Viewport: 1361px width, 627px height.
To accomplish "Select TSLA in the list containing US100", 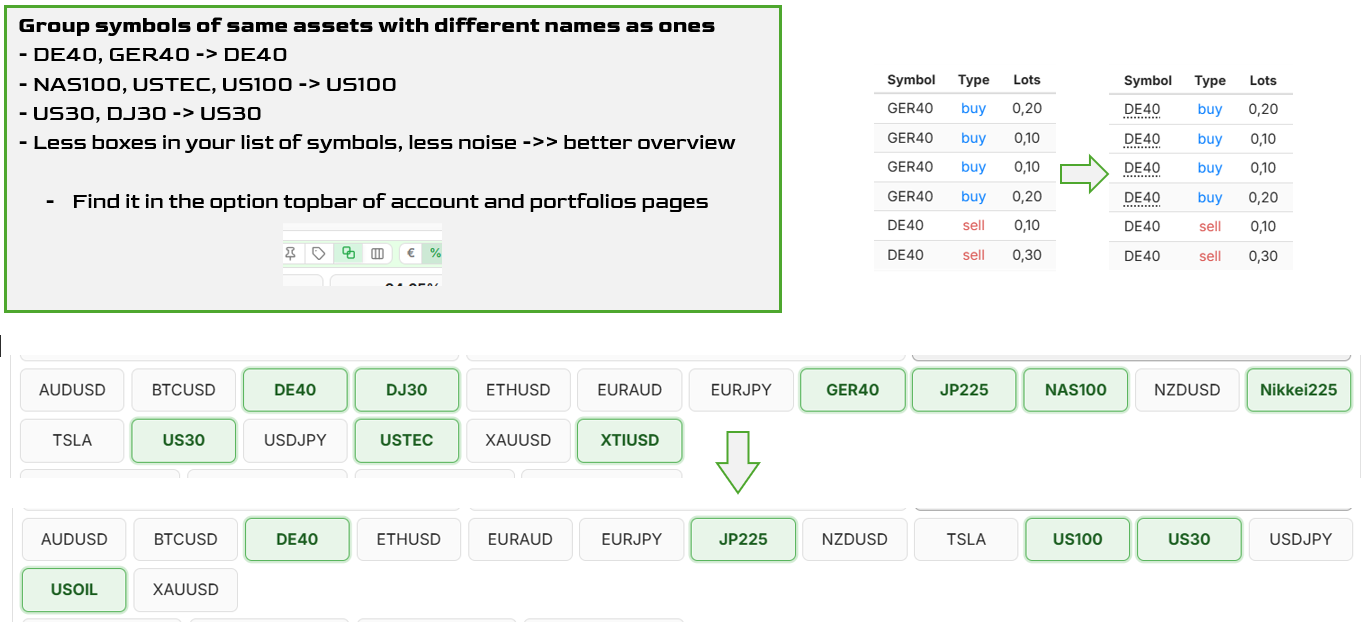I will [x=966, y=539].
